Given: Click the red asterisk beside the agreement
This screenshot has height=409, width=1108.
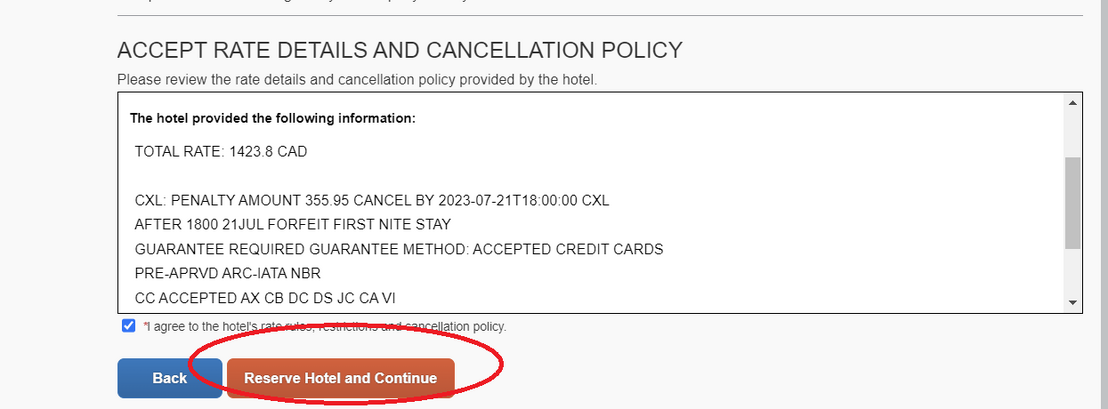Looking at the screenshot, I should tap(145, 326).
